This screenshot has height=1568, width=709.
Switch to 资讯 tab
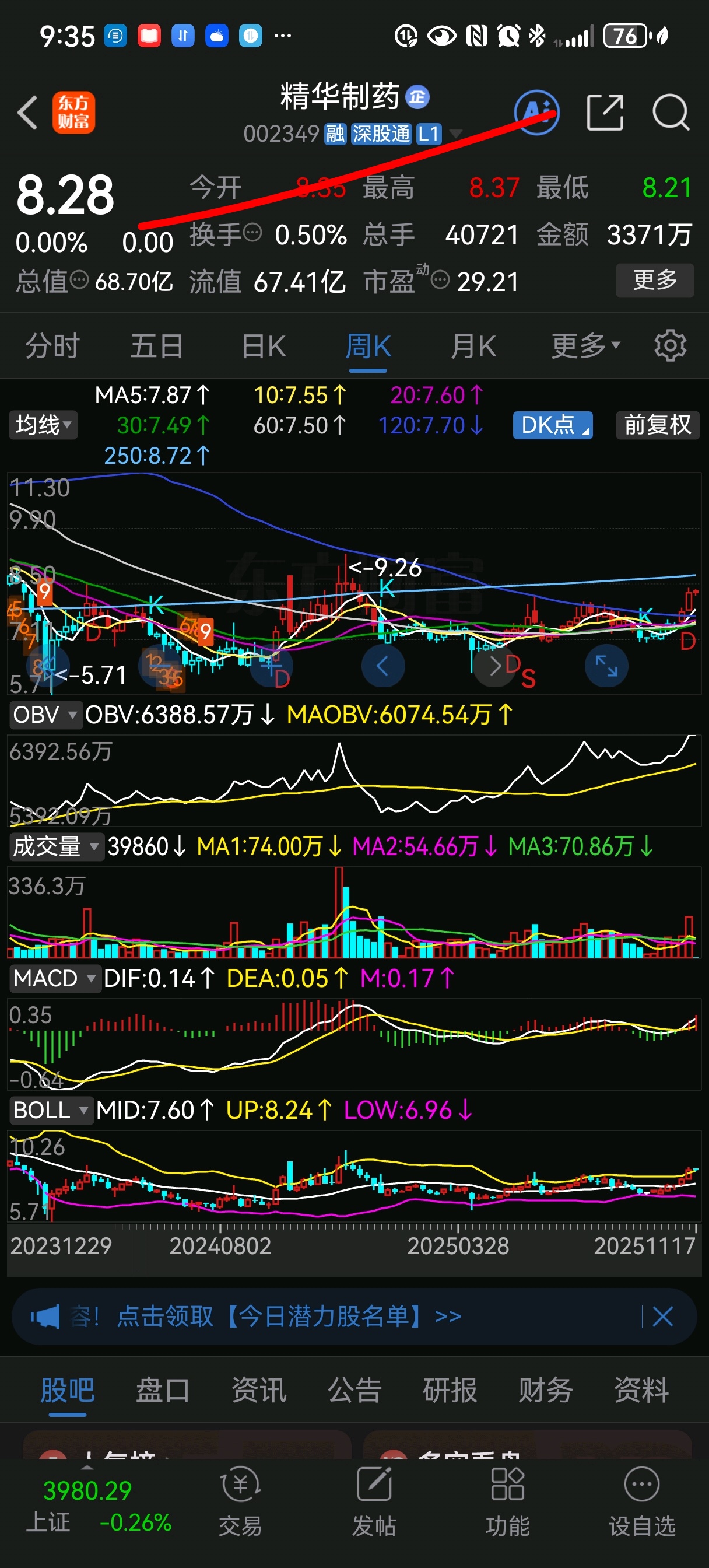point(259,1390)
